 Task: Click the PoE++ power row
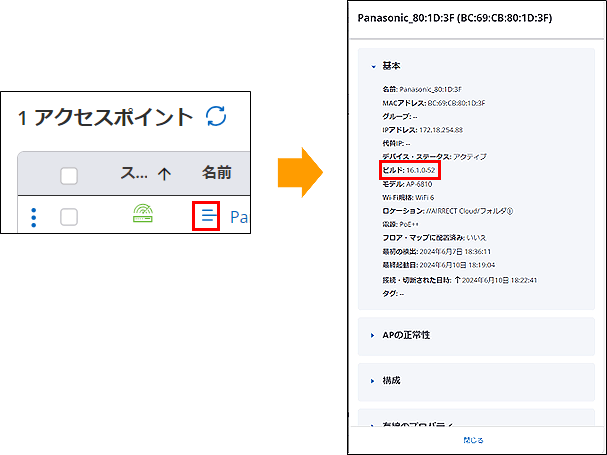pos(400,225)
